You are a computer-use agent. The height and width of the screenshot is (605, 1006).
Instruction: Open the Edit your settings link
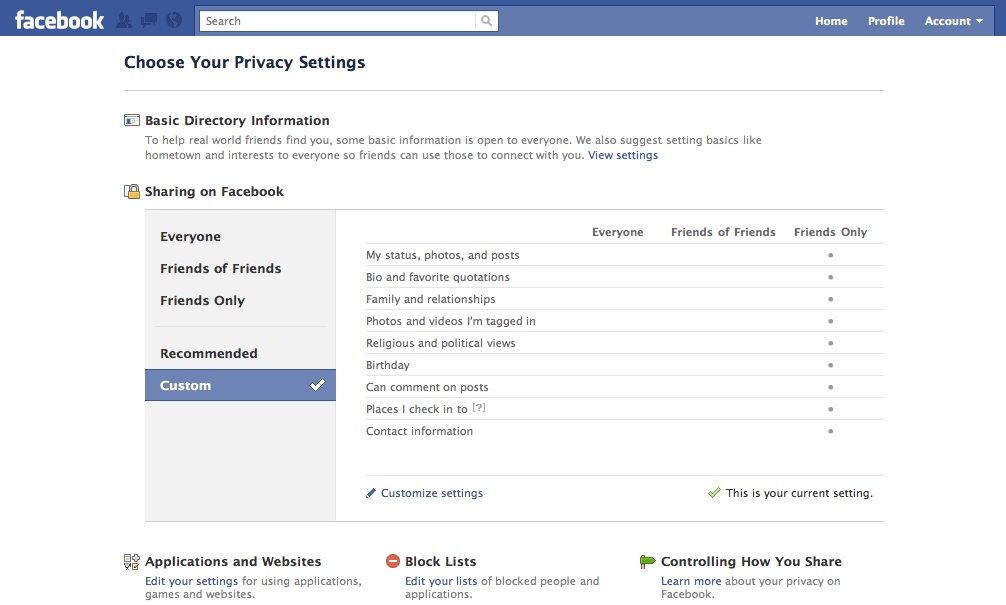(x=191, y=581)
